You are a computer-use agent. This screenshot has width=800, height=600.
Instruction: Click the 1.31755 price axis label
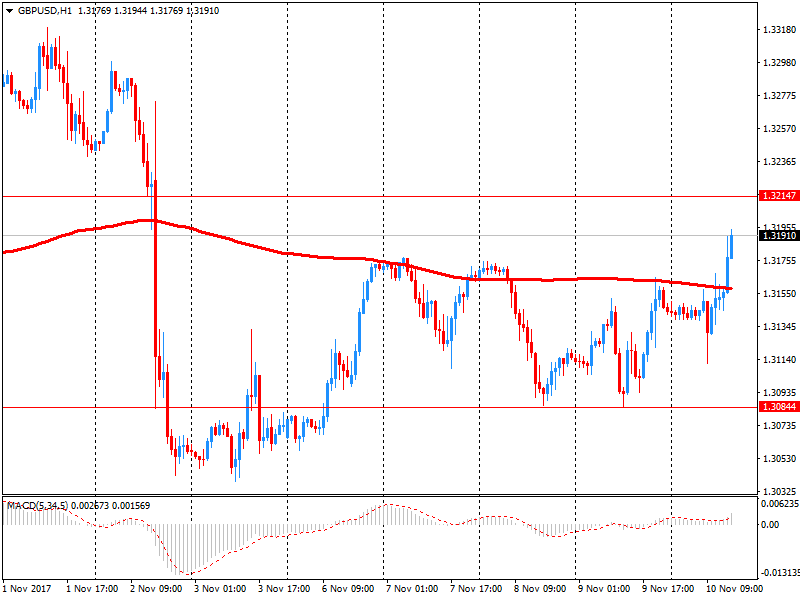(779, 261)
